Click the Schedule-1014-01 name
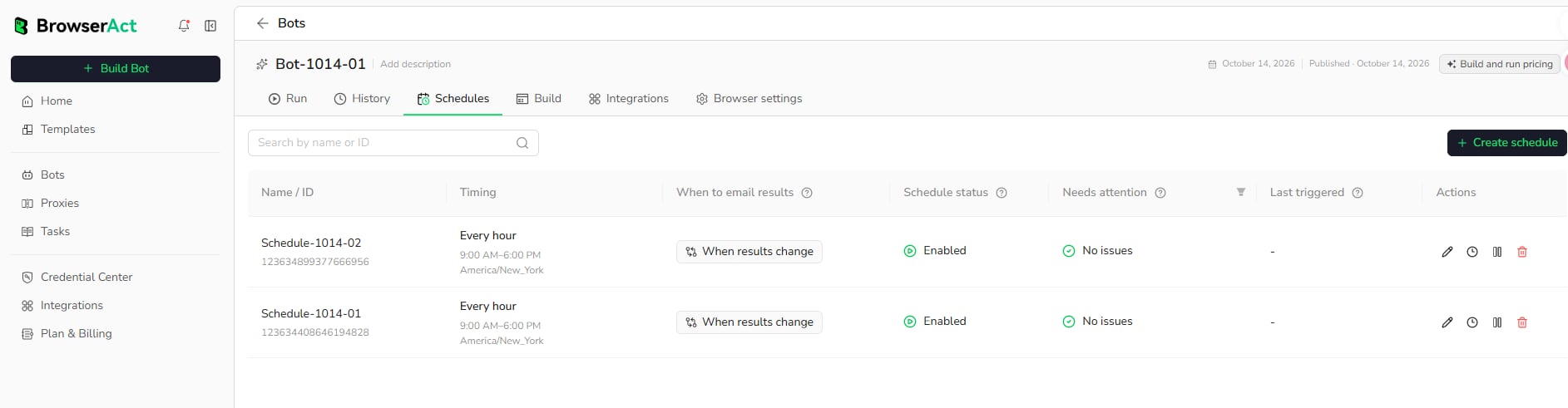Image resolution: width=1568 pixels, height=408 pixels. point(311,313)
